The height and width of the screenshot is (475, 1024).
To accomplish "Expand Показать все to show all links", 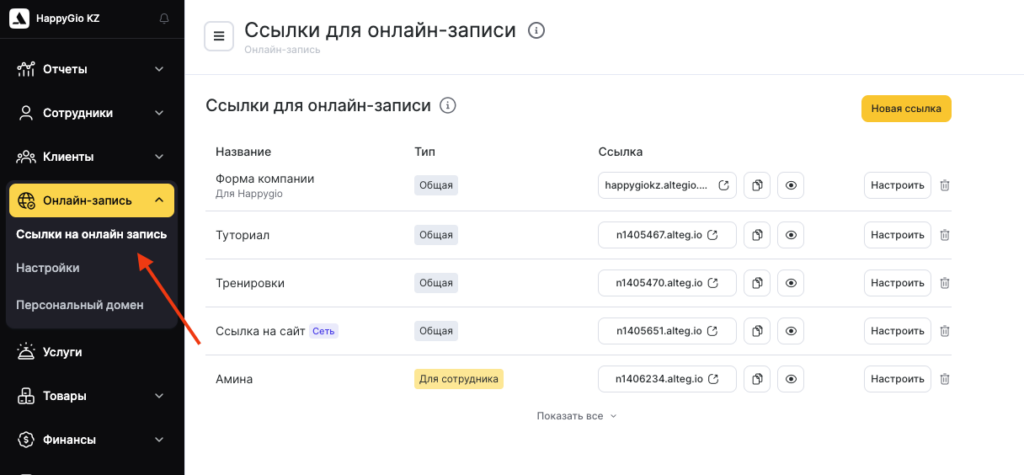I will [x=576, y=415].
